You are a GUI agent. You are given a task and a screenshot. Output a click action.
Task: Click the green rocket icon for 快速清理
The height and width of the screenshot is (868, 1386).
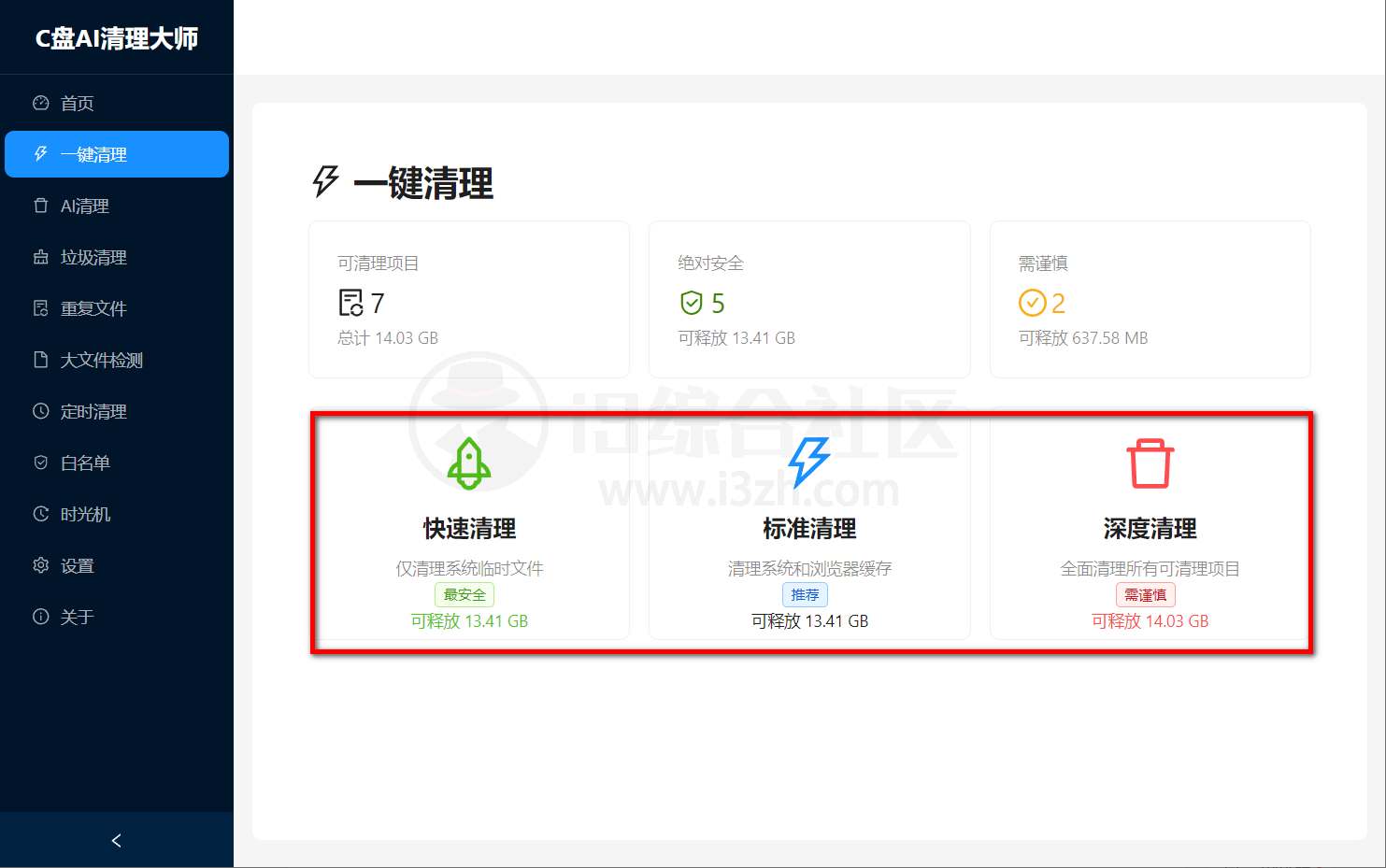(467, 463)
